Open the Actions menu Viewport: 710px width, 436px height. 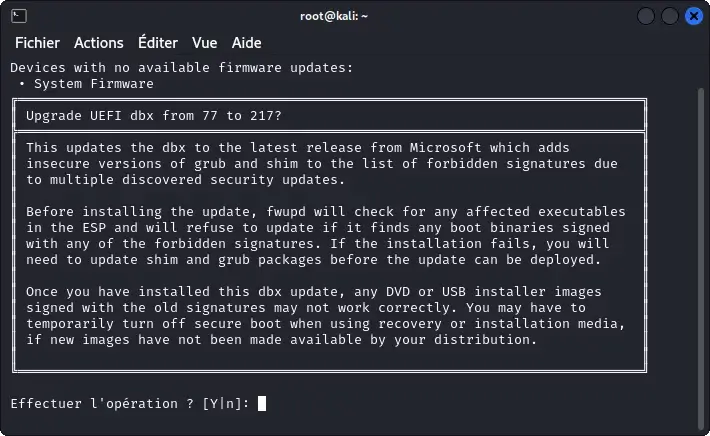click(98, 43)
